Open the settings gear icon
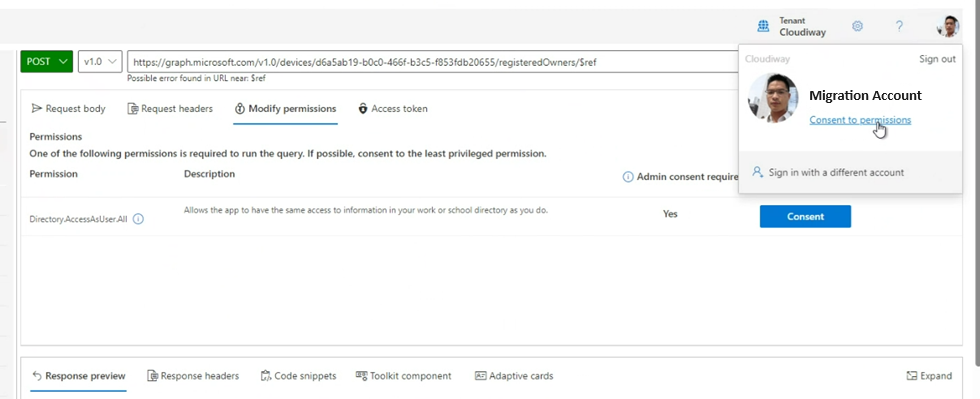Image resolution: width=980 pixels, height=399 pixels. [x=858, y=26]
